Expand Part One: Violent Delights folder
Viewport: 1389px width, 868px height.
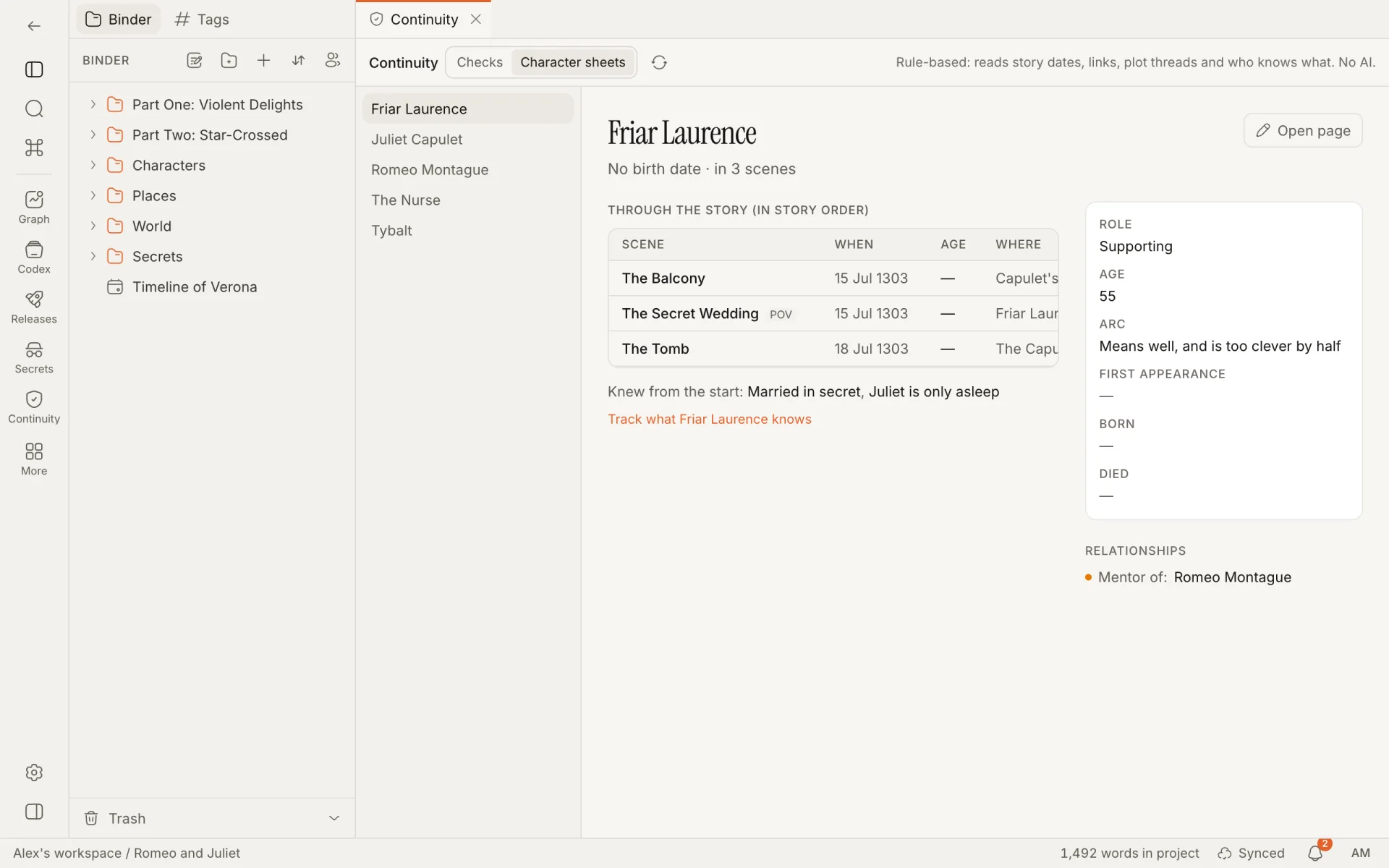coord(93,105)
